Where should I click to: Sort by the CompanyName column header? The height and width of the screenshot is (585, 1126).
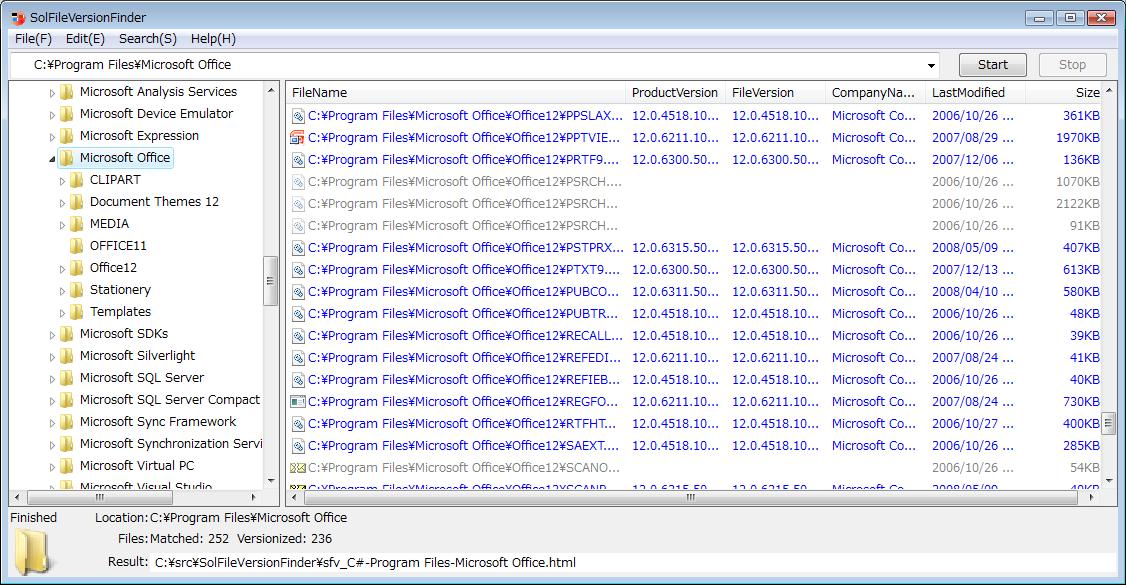[875, 93]
